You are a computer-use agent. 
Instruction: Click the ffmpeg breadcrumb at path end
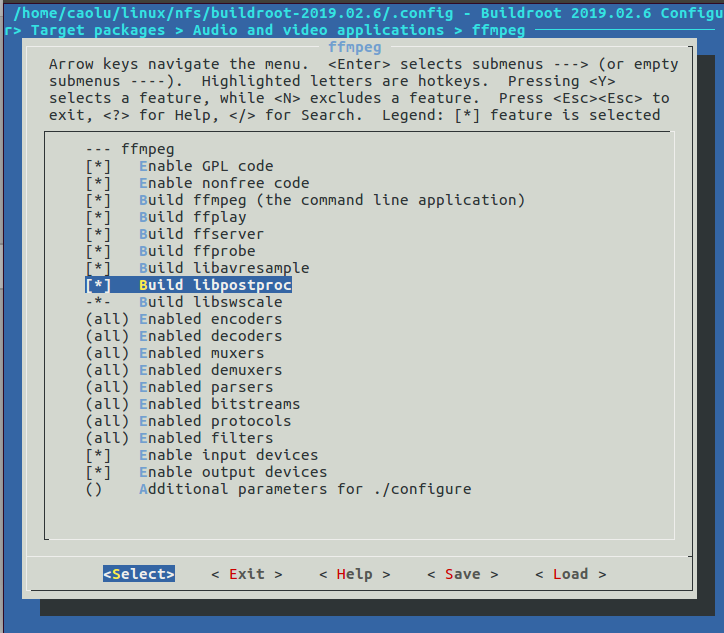[499, 30]
